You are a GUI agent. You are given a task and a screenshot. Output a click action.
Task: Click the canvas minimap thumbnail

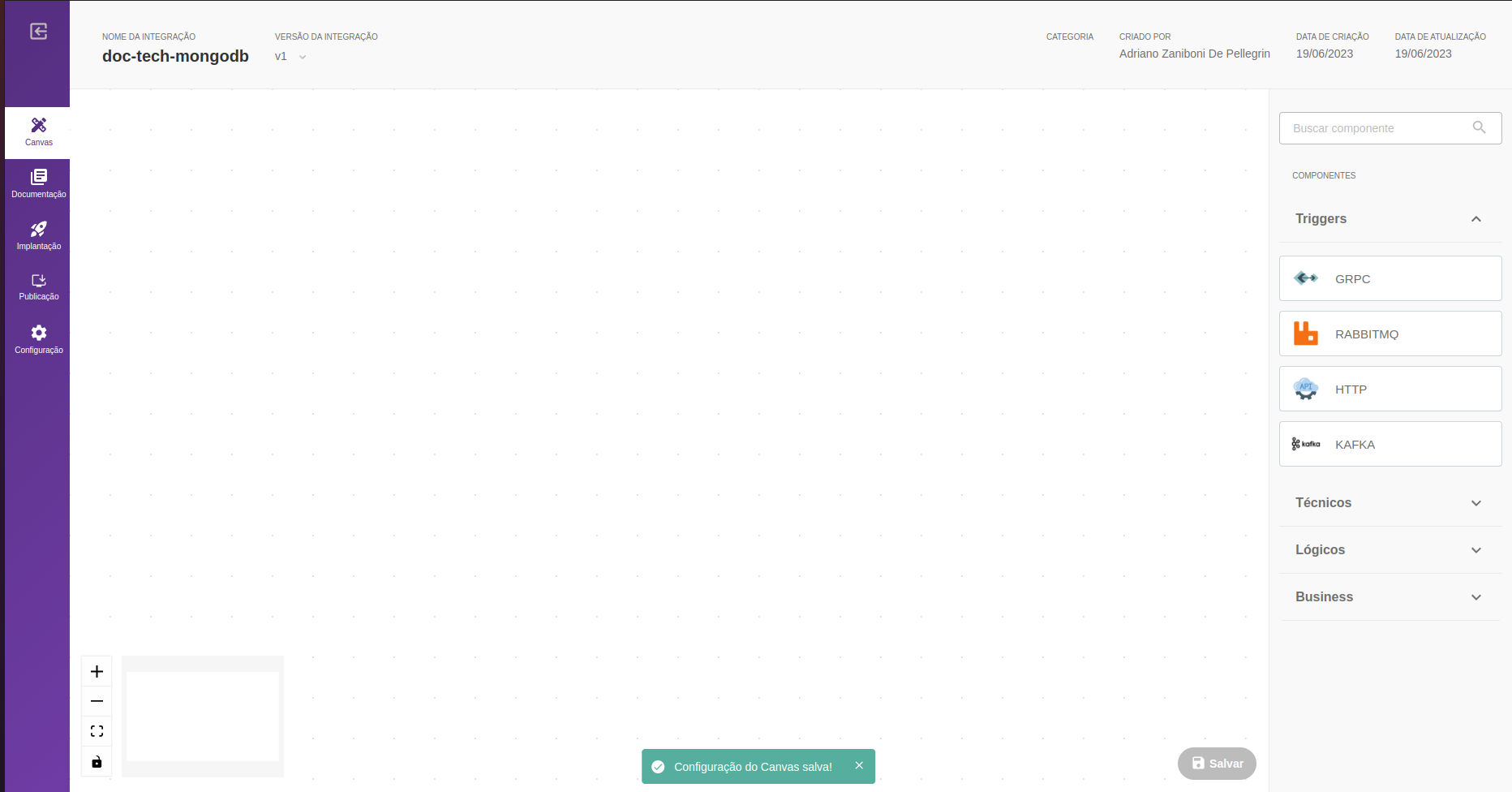[203, 717]
